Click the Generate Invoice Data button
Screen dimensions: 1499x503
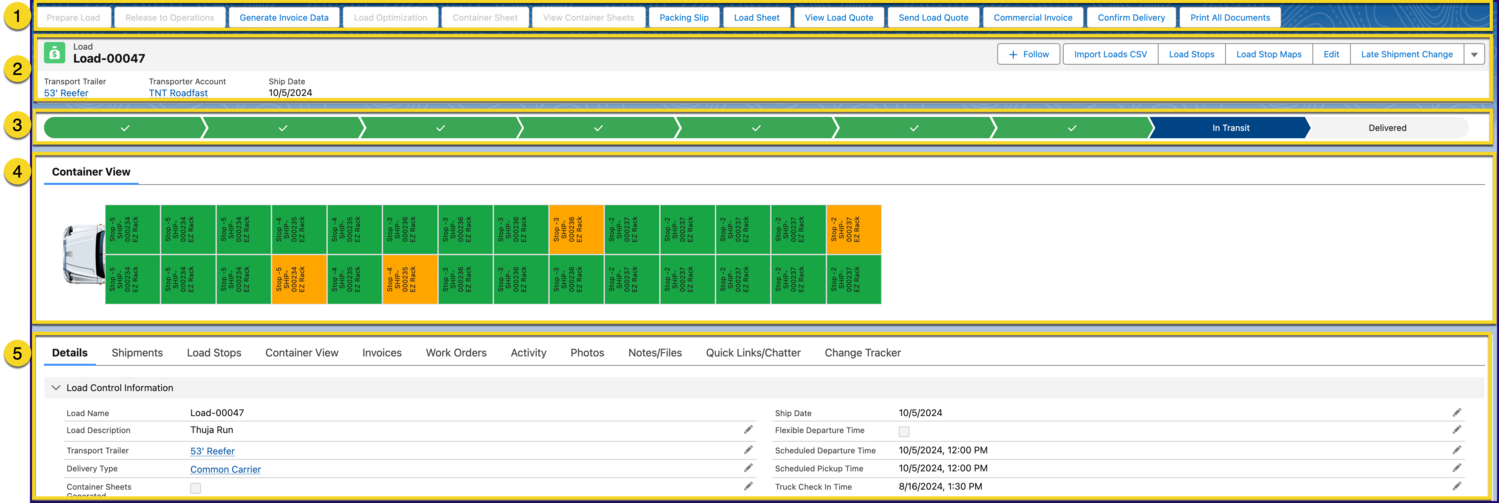click(x=284, y=18)
